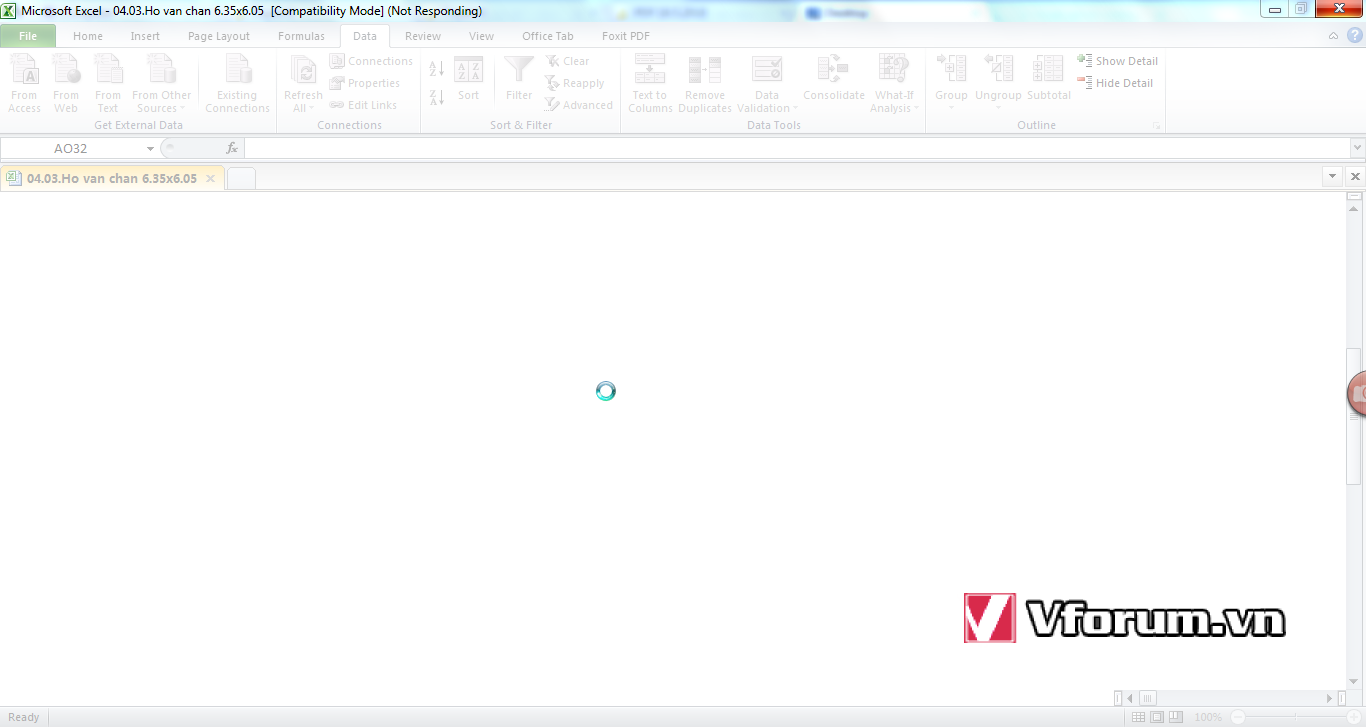Sort ascending A to Z
Screen dimensions: 1366x727
coord(436,69)
